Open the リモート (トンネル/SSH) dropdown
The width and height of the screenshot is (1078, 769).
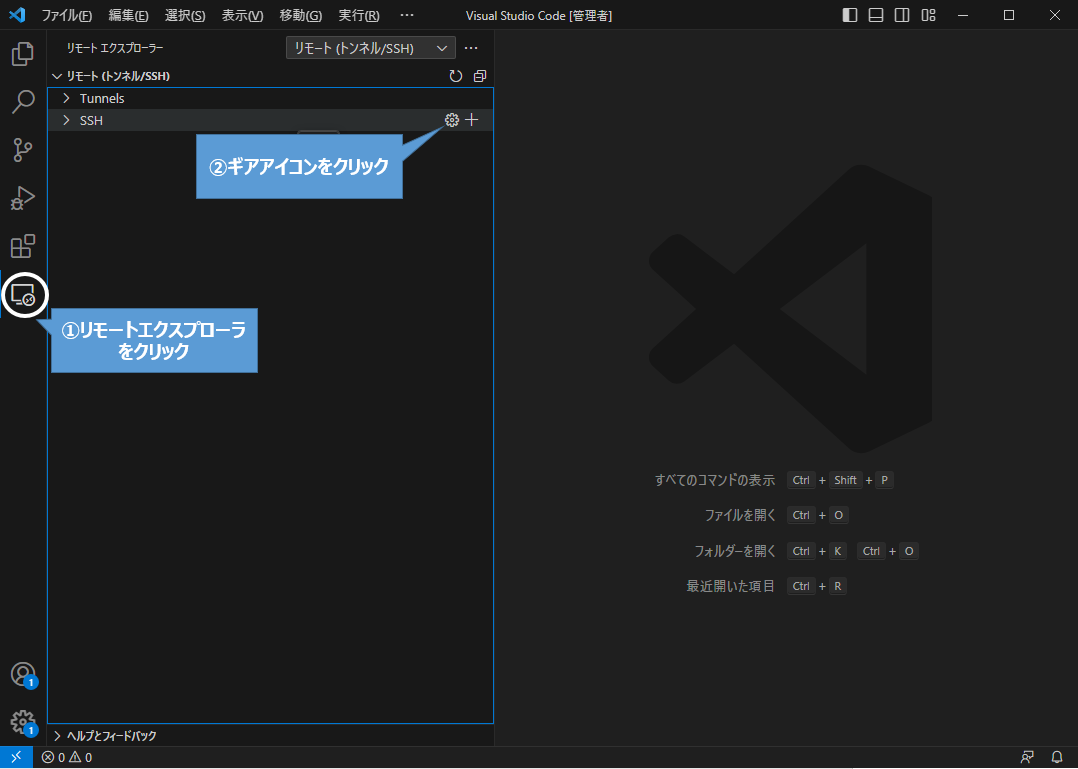pos(370,47)
